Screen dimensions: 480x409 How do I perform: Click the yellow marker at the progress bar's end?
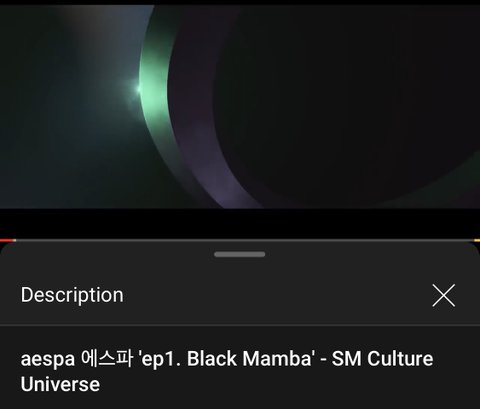(x=477, y=240)
